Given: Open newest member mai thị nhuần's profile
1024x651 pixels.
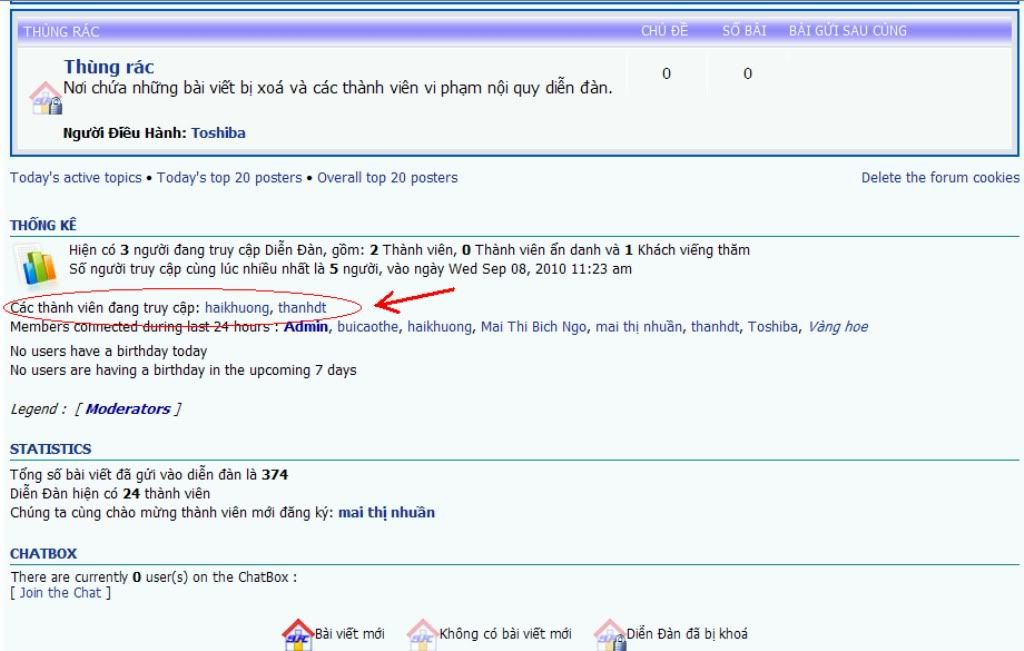Looking at the screenshot, I should [386, 513].
